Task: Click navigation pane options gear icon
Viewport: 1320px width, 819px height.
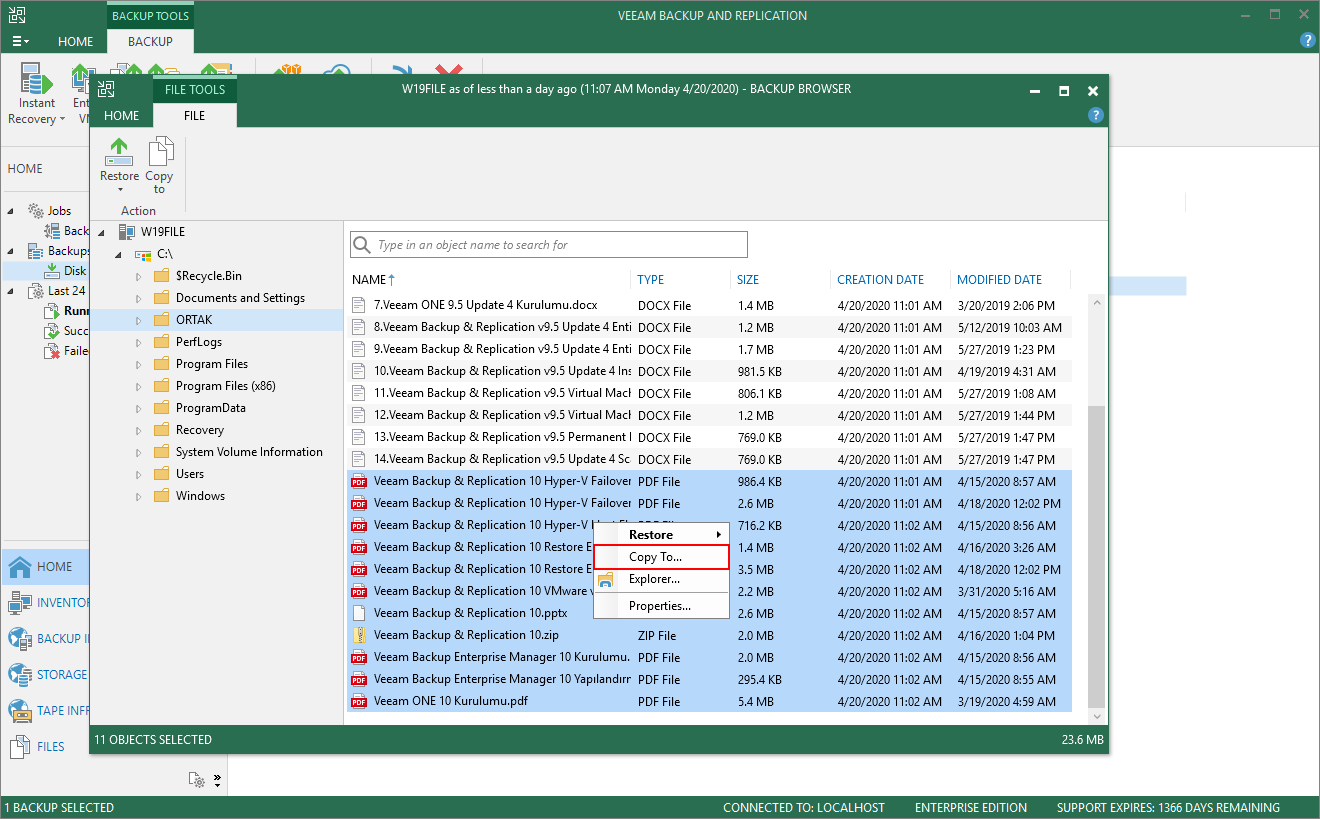Action: point(198,779)
